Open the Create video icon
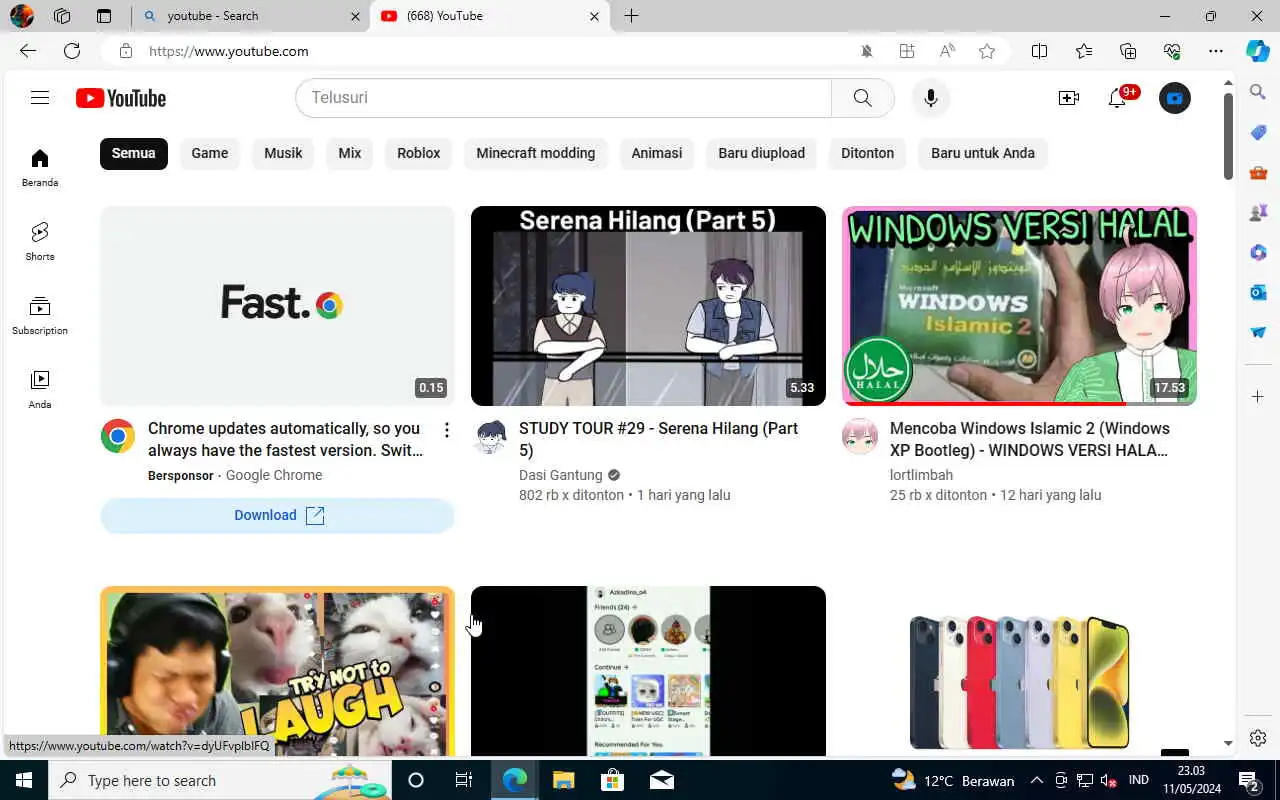 [x=1069, y=98]
